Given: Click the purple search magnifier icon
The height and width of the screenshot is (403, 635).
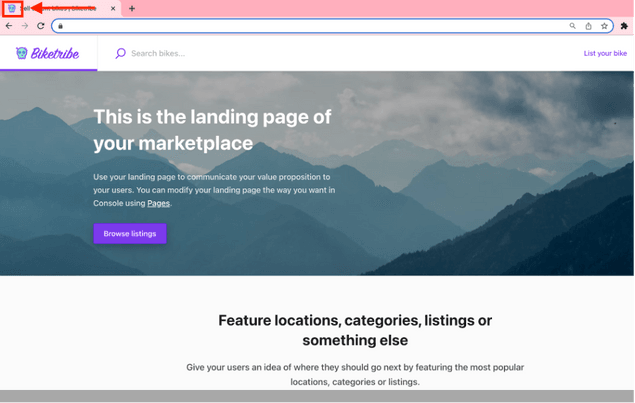Looking at the screenshot, I should [x=121, y=53].
